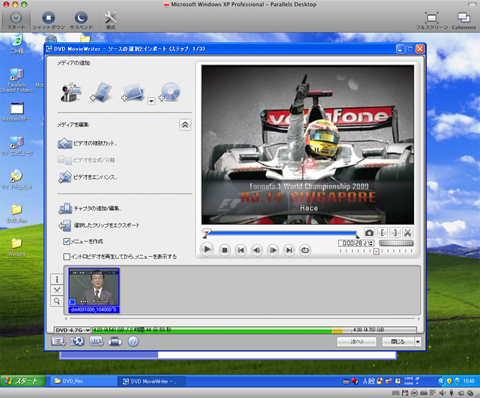Viewport: 480px width, 398px height.
Task: Jump to start of clip
Action: [241, 250]
